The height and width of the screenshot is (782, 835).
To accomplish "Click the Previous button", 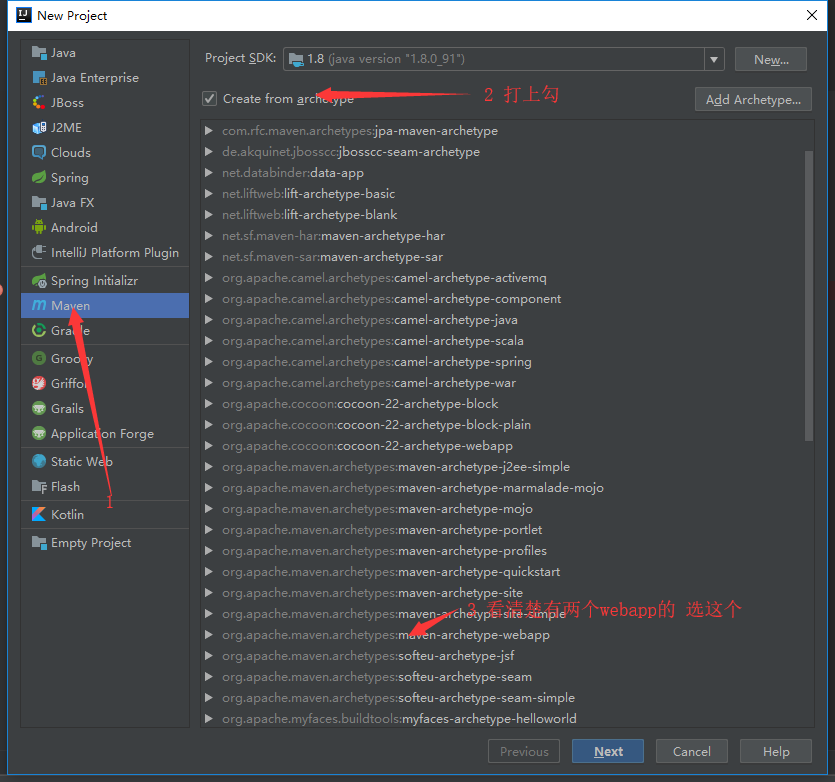I will (524, 751).
